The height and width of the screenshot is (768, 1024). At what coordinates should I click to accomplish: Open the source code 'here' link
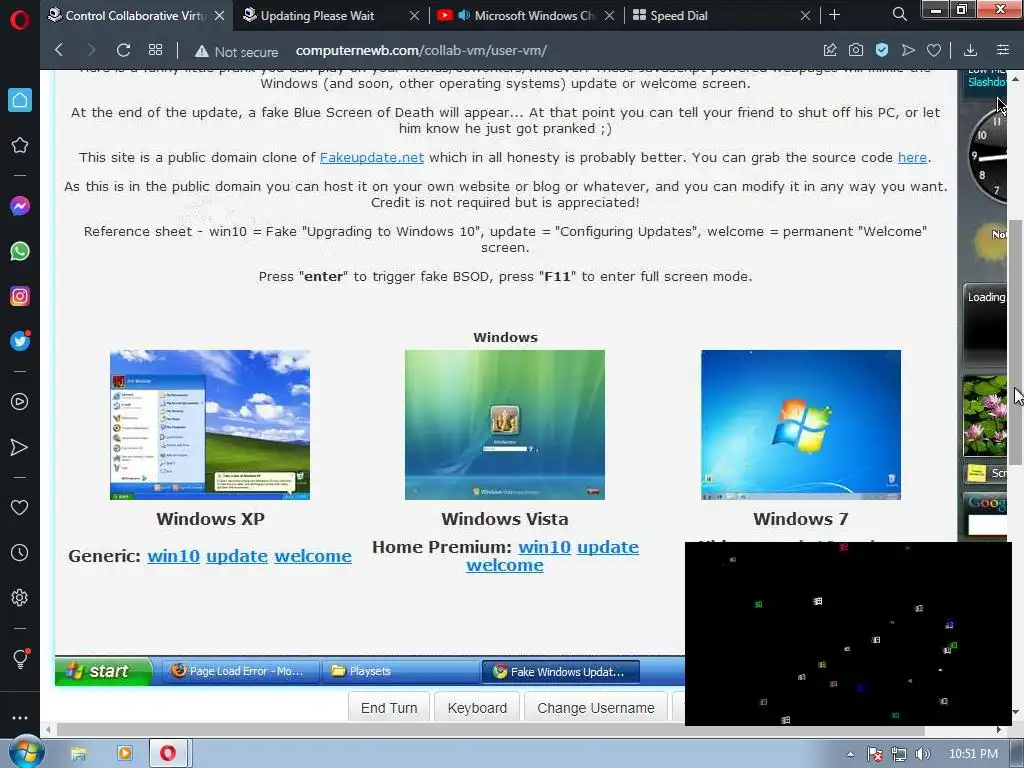pos(912,157)
